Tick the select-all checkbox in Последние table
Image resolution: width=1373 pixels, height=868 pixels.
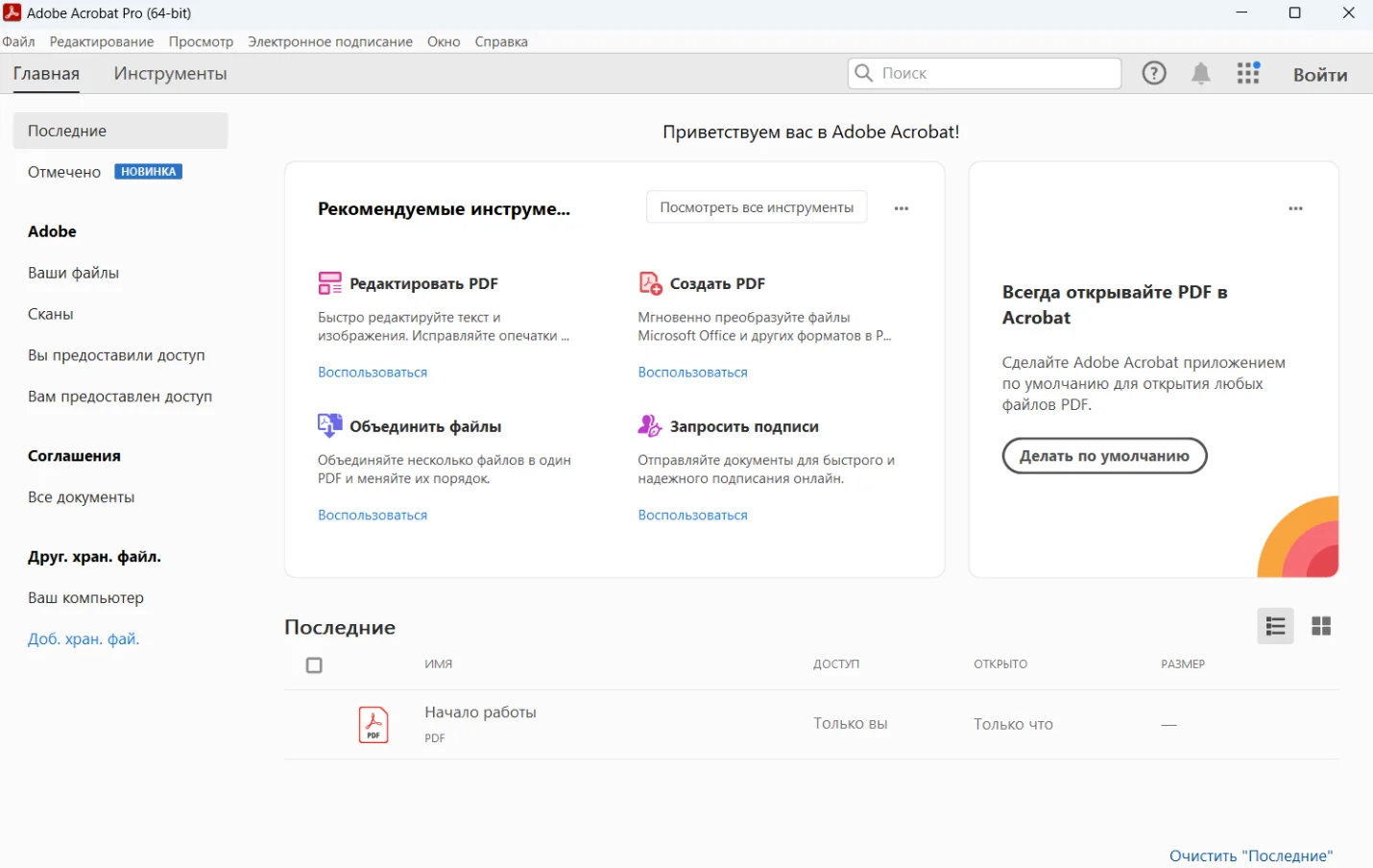click(314, 665)
